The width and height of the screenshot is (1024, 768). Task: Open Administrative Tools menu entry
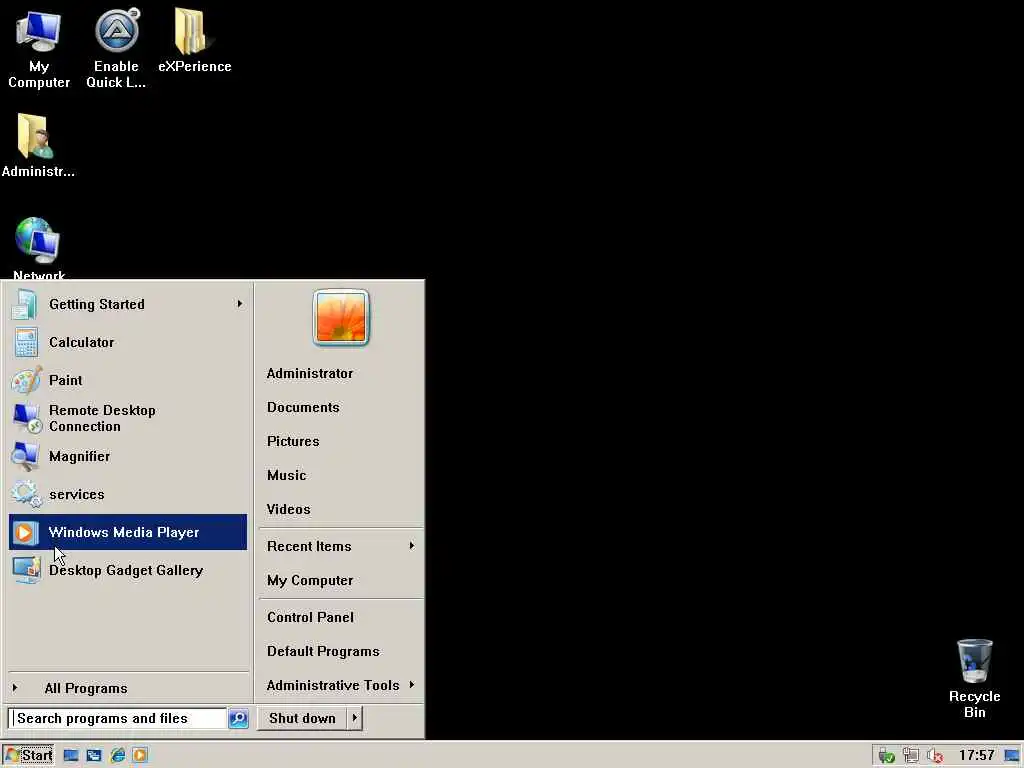coord(340,685)
